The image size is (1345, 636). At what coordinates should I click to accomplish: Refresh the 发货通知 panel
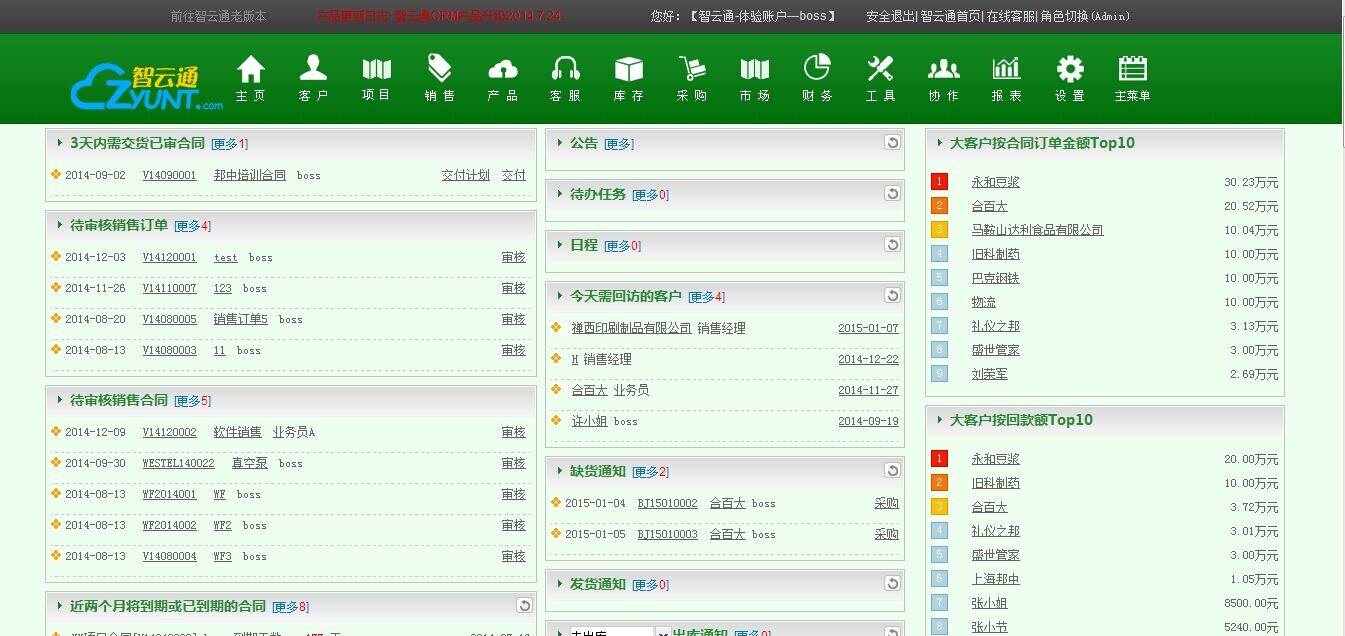(x=892, y=584)
